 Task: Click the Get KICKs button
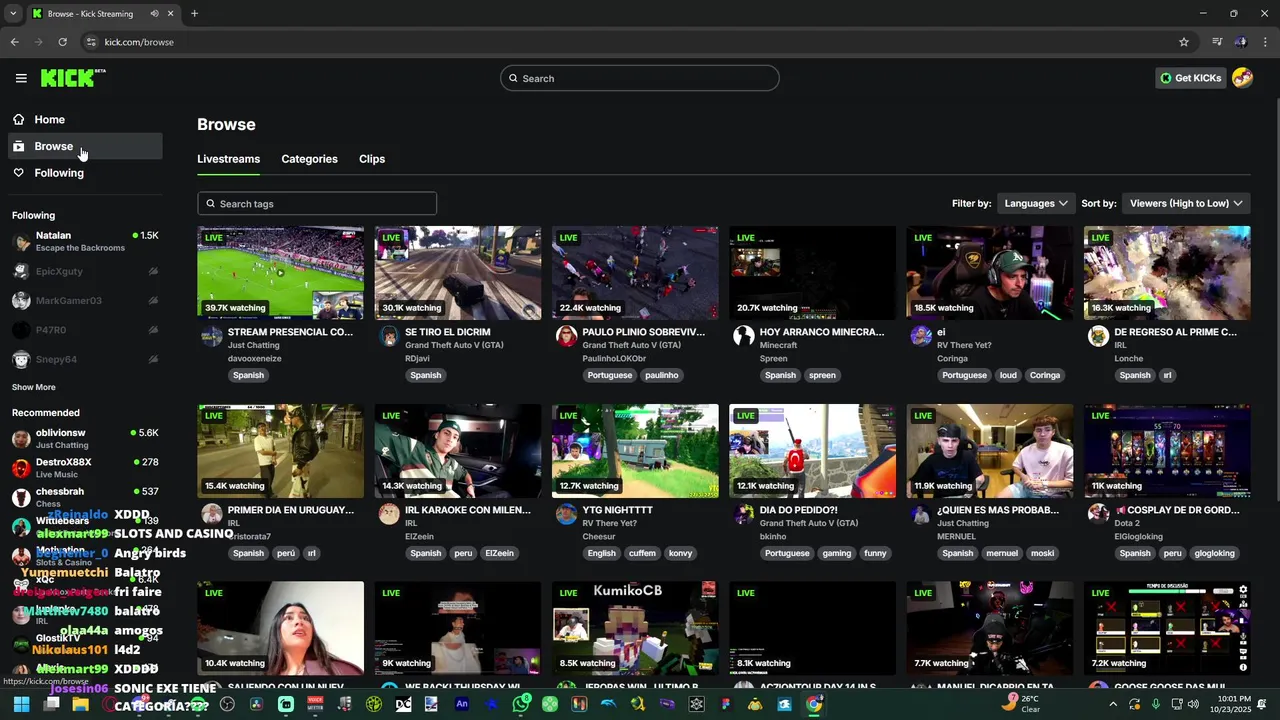click(x=1190, y=78)
